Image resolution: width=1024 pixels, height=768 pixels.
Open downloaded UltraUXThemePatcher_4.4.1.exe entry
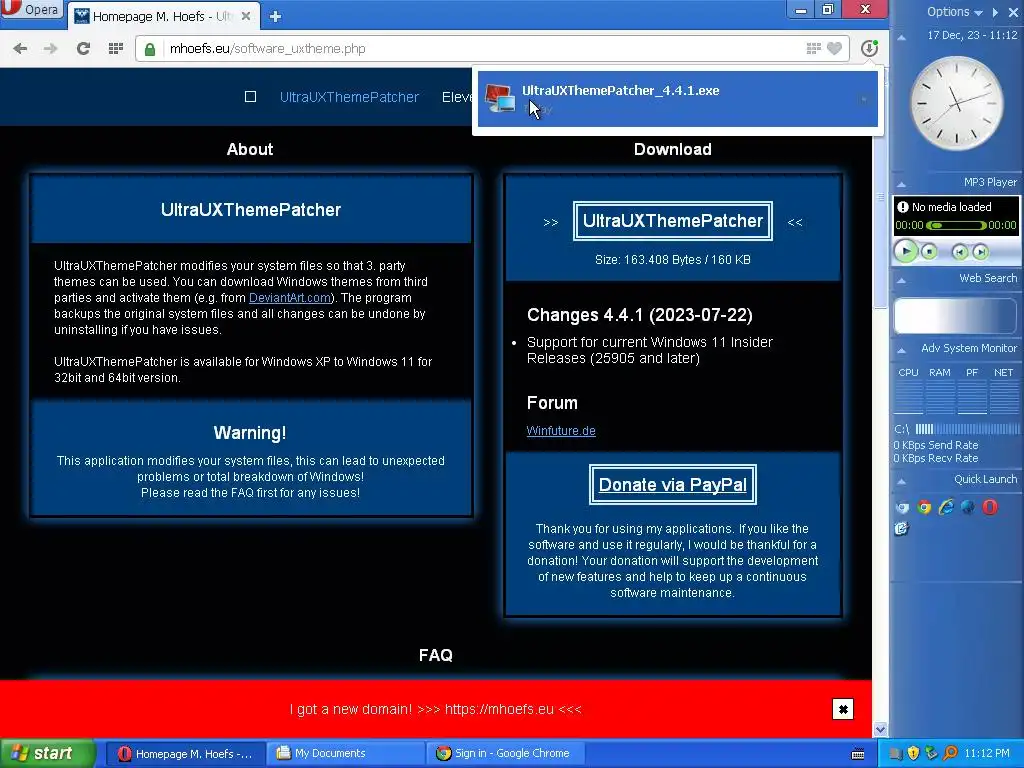[677, 99]
